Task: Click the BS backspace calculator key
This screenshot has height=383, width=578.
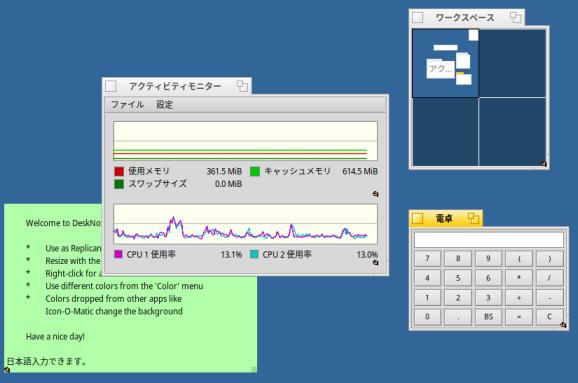Action: pyautogui.click(x=488, y=317)
